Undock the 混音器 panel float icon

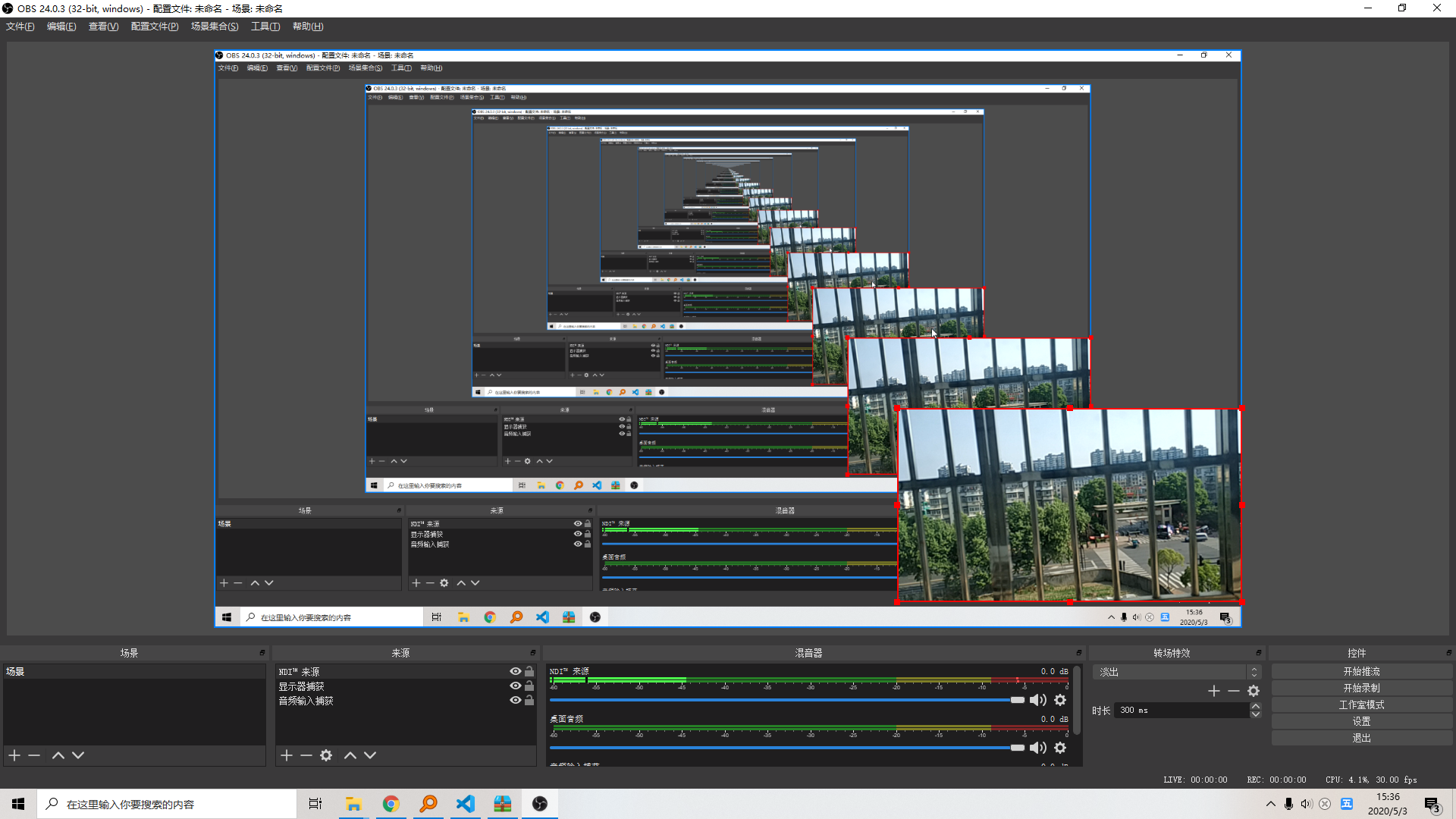tap(1078, 653)
